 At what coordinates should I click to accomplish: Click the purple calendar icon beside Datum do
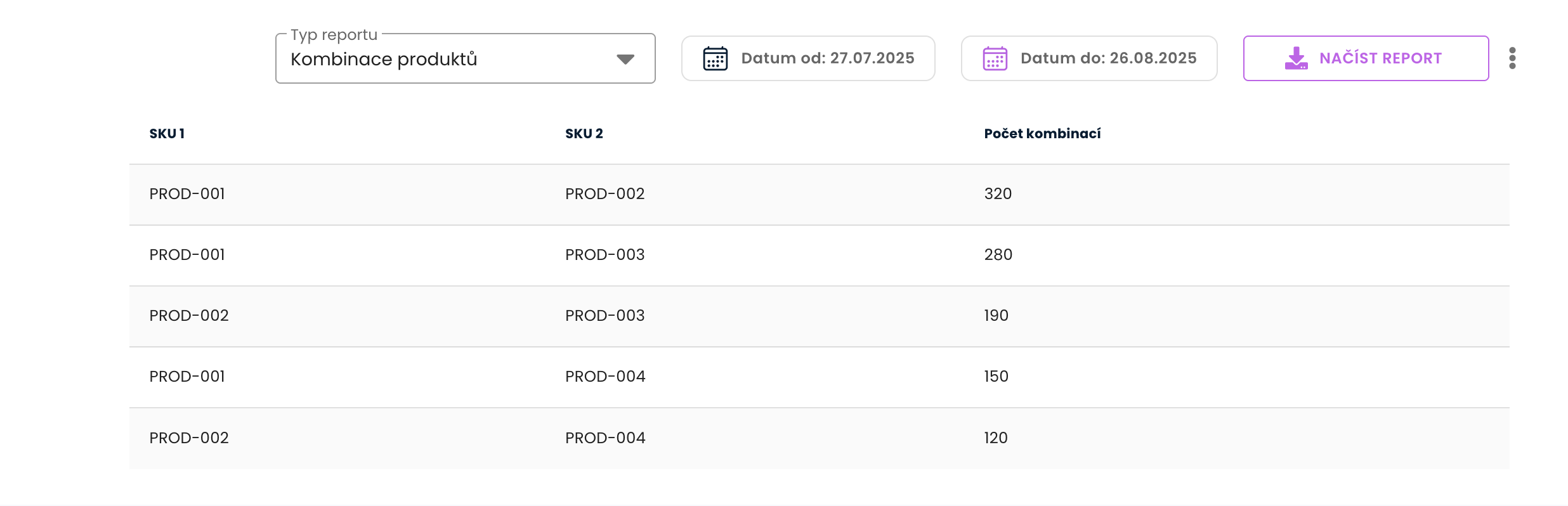[x=995, y=58]
